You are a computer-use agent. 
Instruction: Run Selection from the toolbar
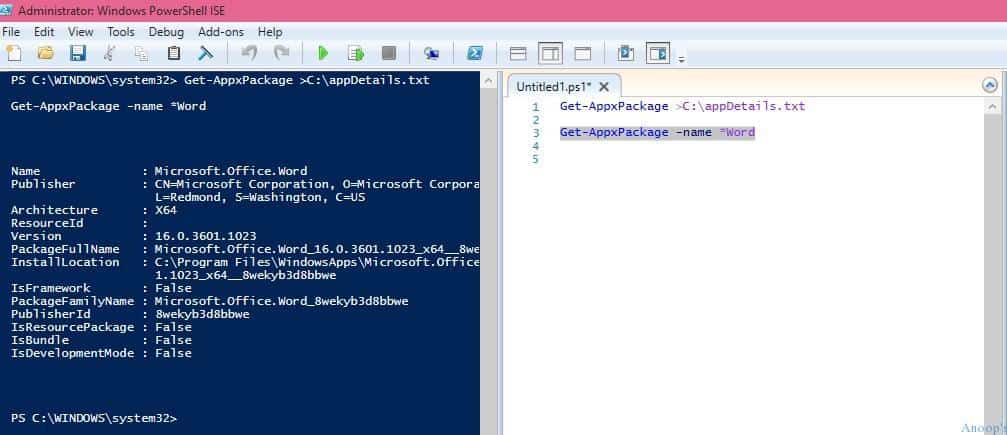356,53
